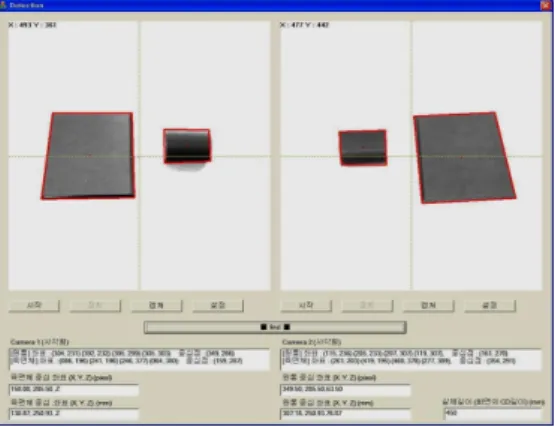Click the small dark block in Camera 2 view

(x=362, y=148)
